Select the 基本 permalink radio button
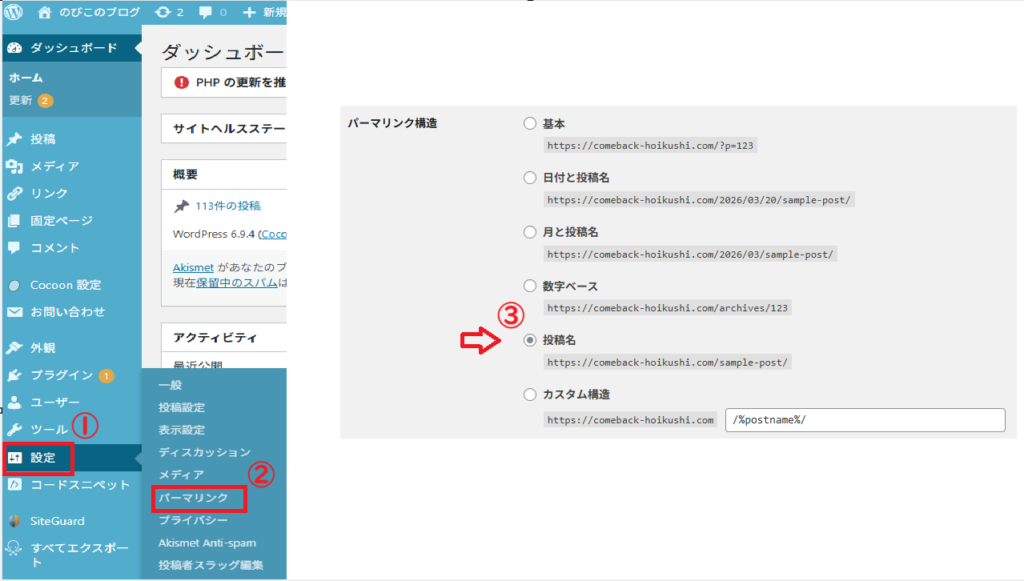1024x581 pixels. point(530,124)
